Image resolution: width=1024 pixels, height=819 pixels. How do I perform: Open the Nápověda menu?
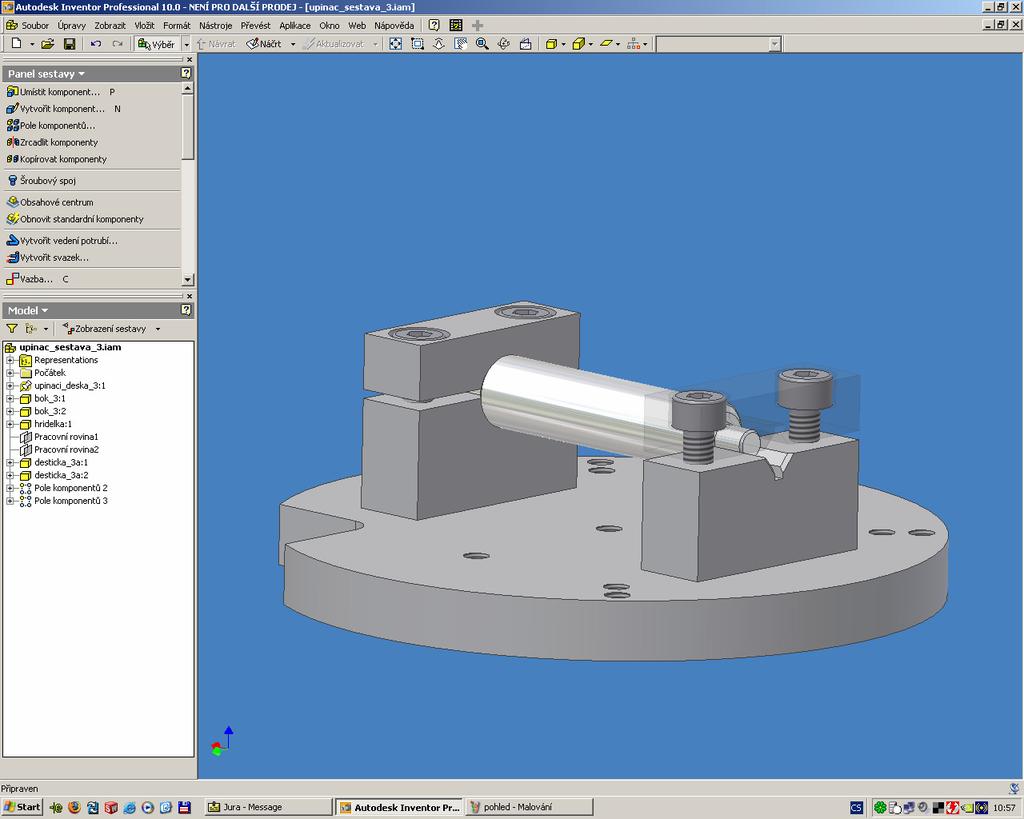tap(394, 25)
